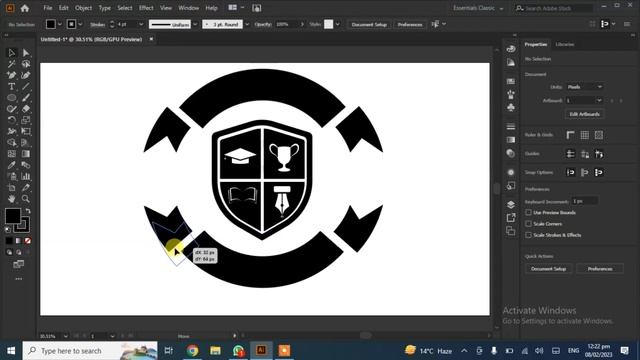Open the stroke weight dropdown
The image size is (640, 360).
[141, 24]
